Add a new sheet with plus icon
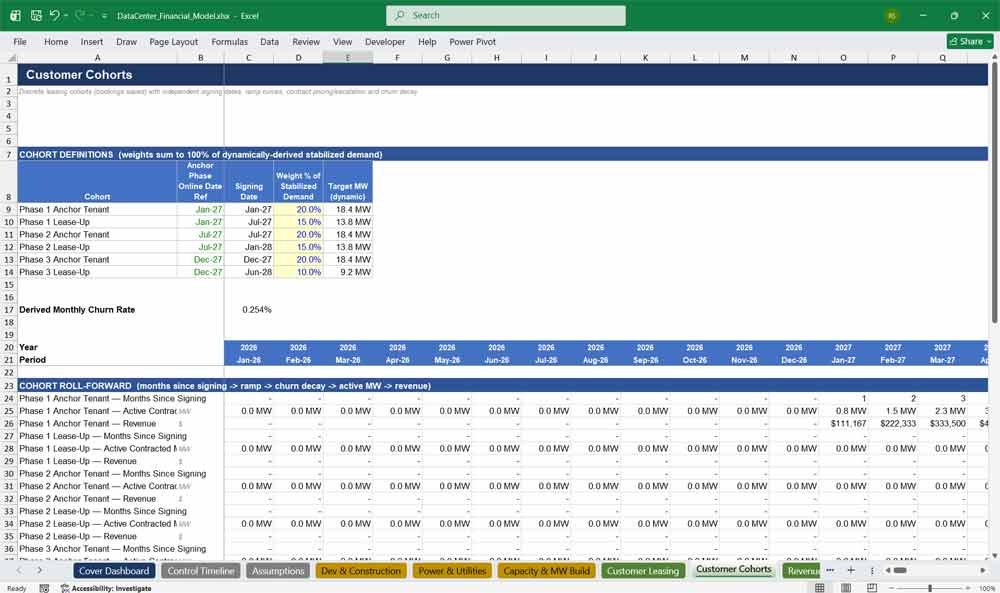 [851, 570]
